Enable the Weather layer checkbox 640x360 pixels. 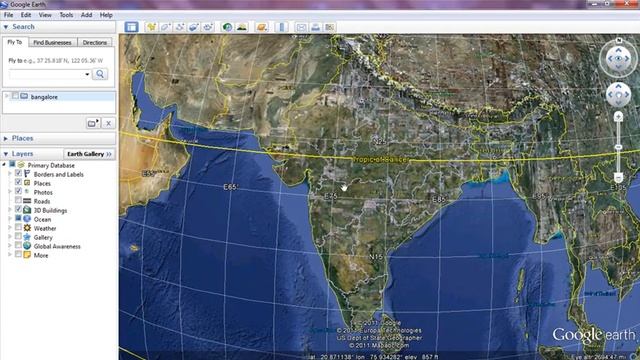pyautogui.click(x=18, y=227)
